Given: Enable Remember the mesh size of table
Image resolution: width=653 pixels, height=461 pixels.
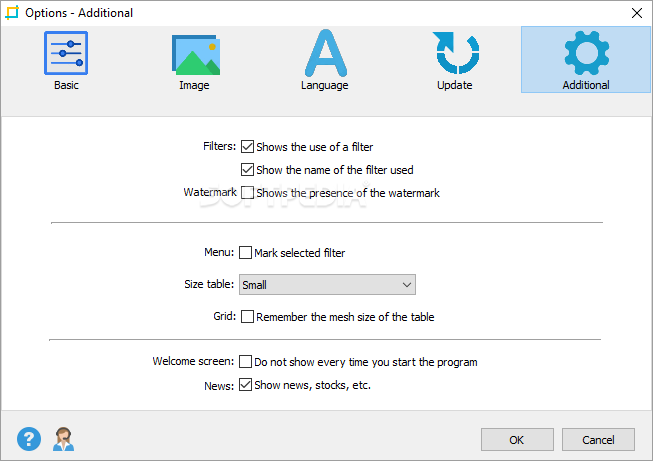Looking at the screenshot, I should coord(247,316).
